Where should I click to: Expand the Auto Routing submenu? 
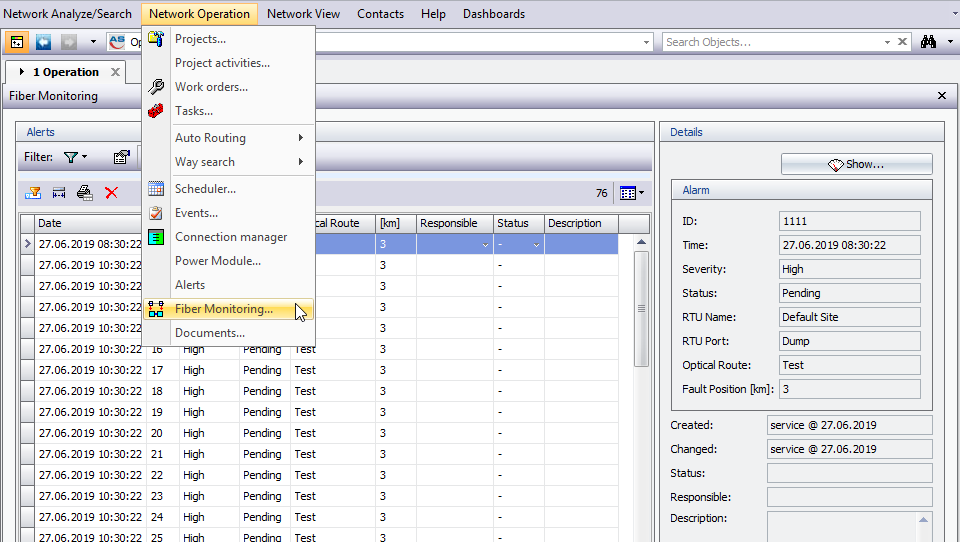click(301, 138)
